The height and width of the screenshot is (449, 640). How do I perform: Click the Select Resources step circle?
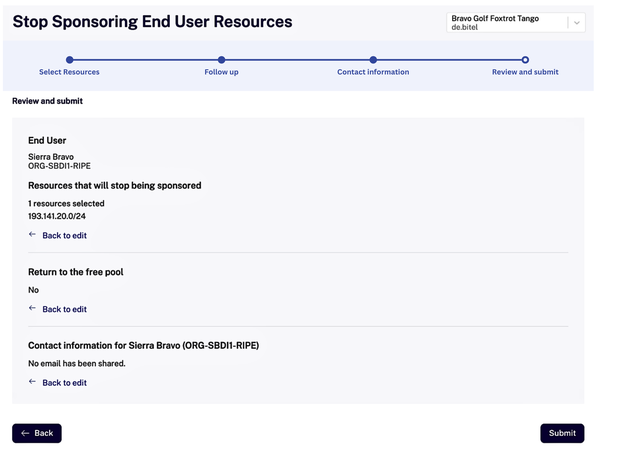tap(69, 60)
